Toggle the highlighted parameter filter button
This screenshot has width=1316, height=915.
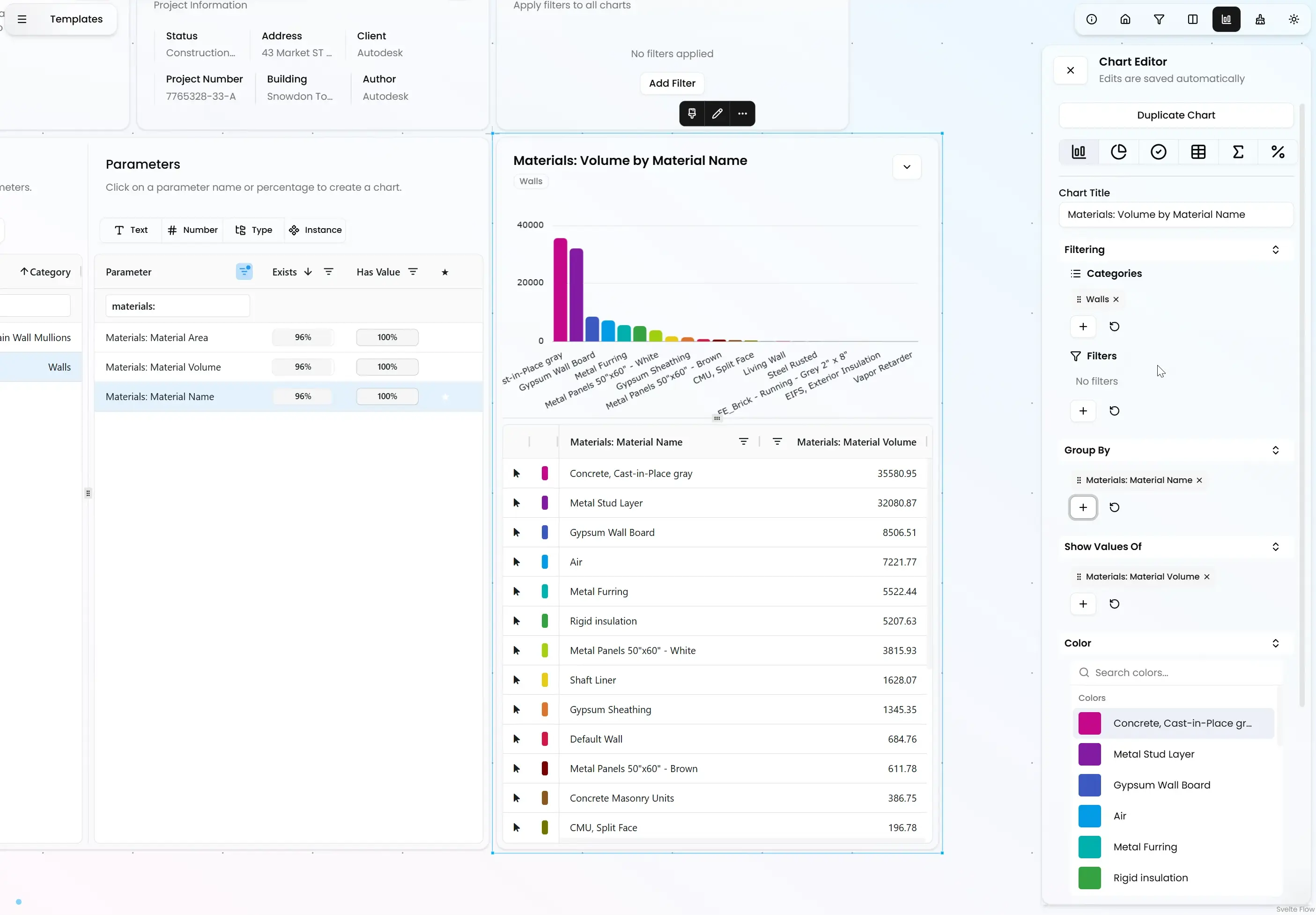tap(244, 272)
